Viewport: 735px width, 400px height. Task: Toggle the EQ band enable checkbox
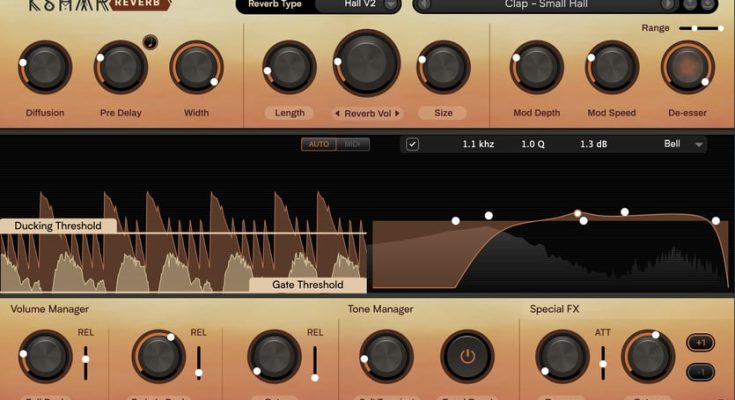[412, 144]
